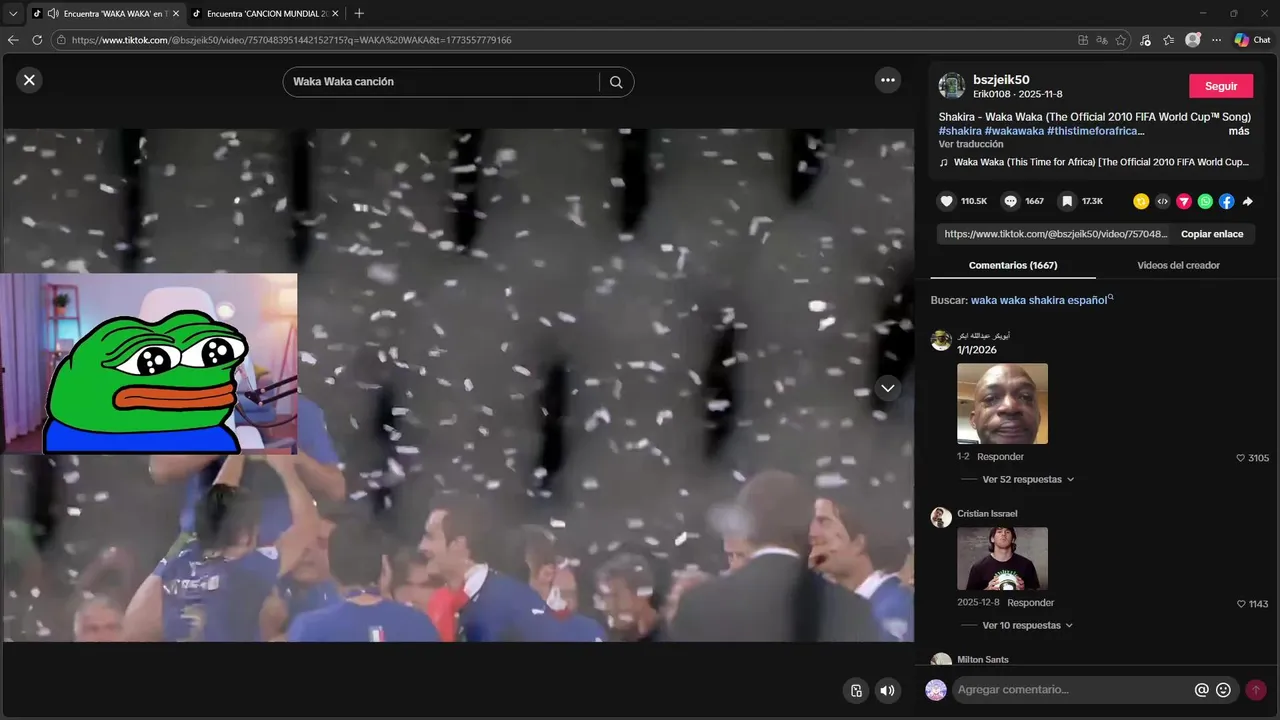Open browser settings and more menu

[1216, 40]
